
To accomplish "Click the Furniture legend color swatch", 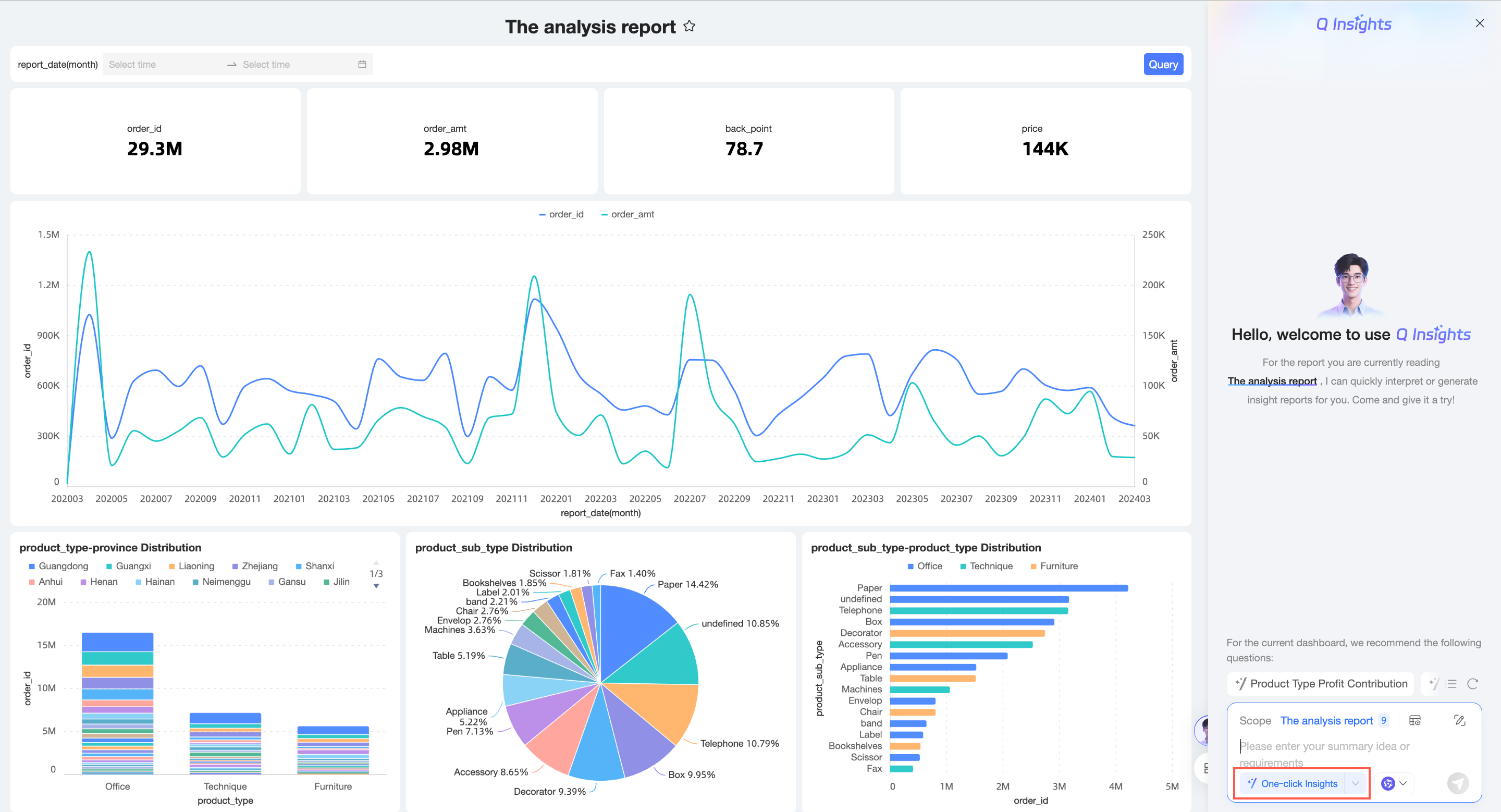I will click(x=1034, y=566).
